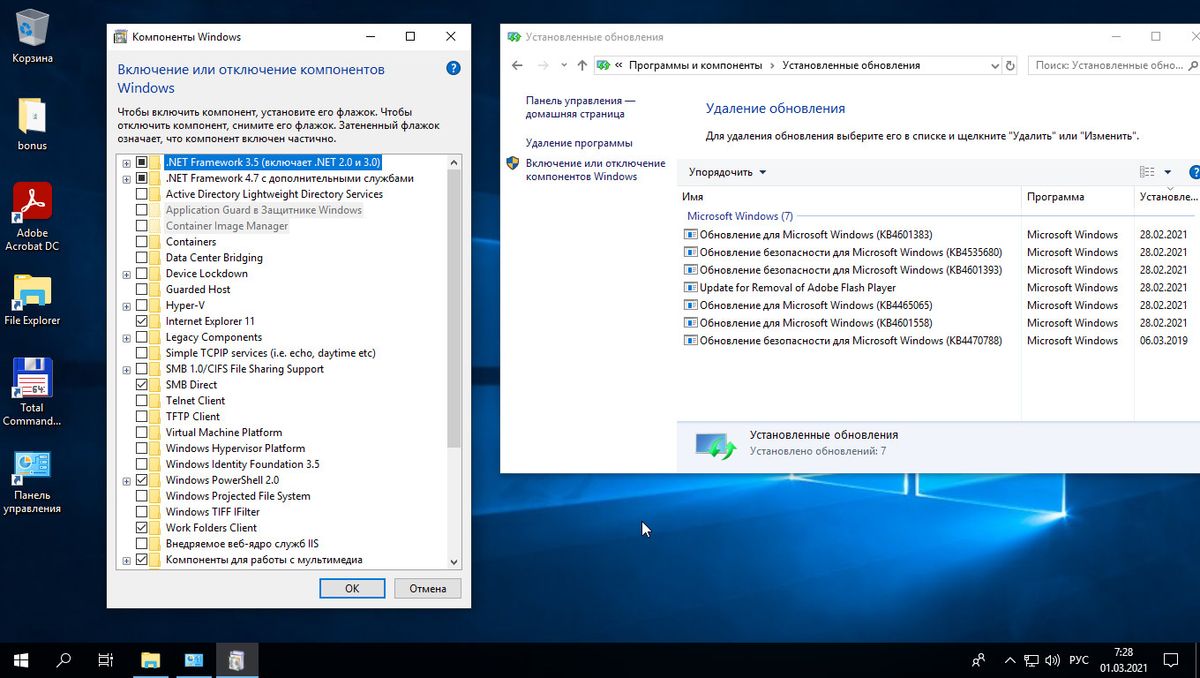Click the Отмена button

(x=428, y=588)
